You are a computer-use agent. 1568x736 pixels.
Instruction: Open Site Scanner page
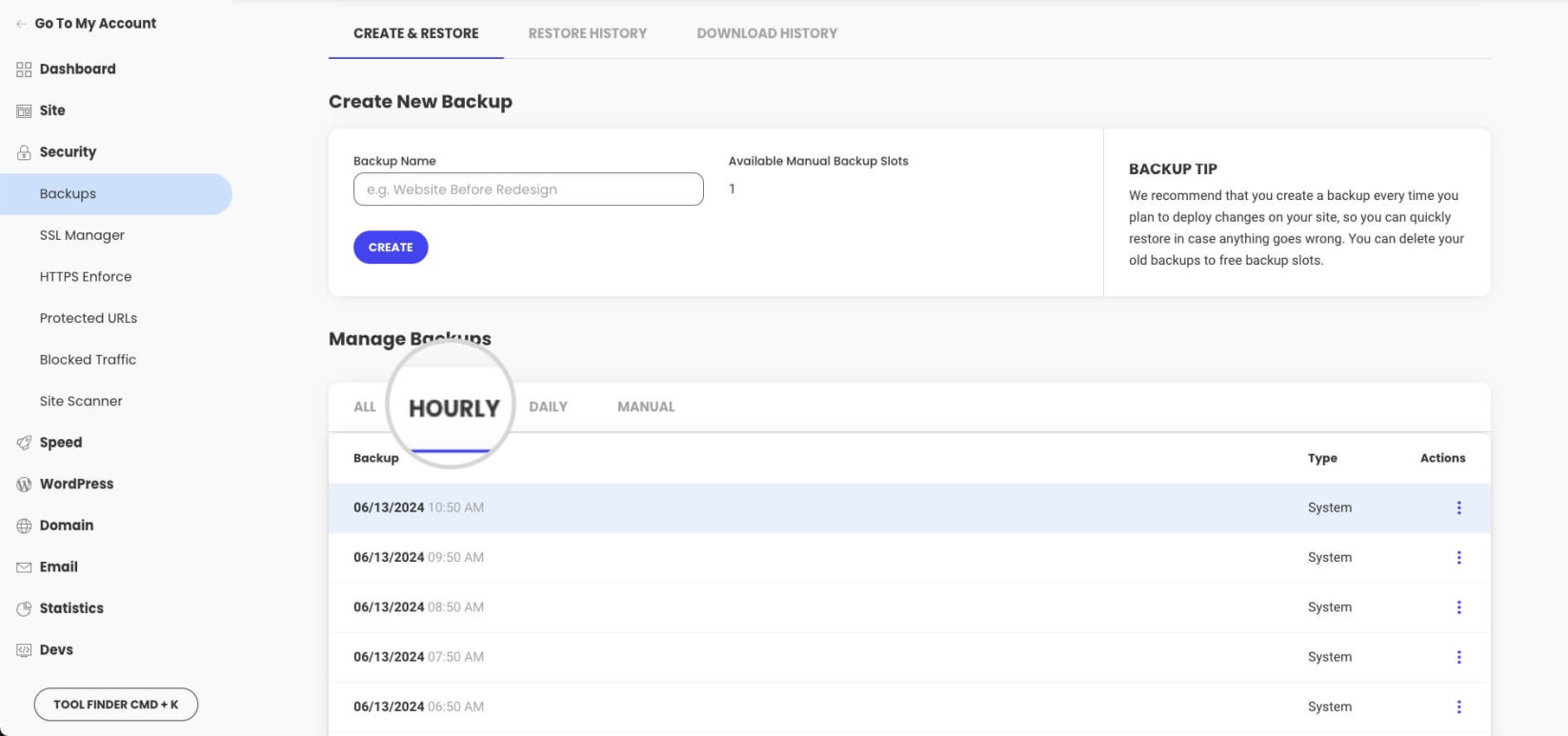(x=81, y=401)
